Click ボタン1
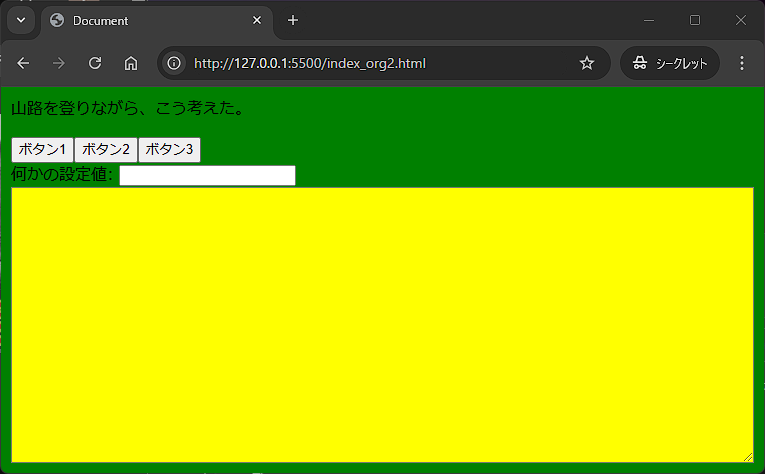The width and height of the screenshot is (765, 474). (x=42, y=150)
